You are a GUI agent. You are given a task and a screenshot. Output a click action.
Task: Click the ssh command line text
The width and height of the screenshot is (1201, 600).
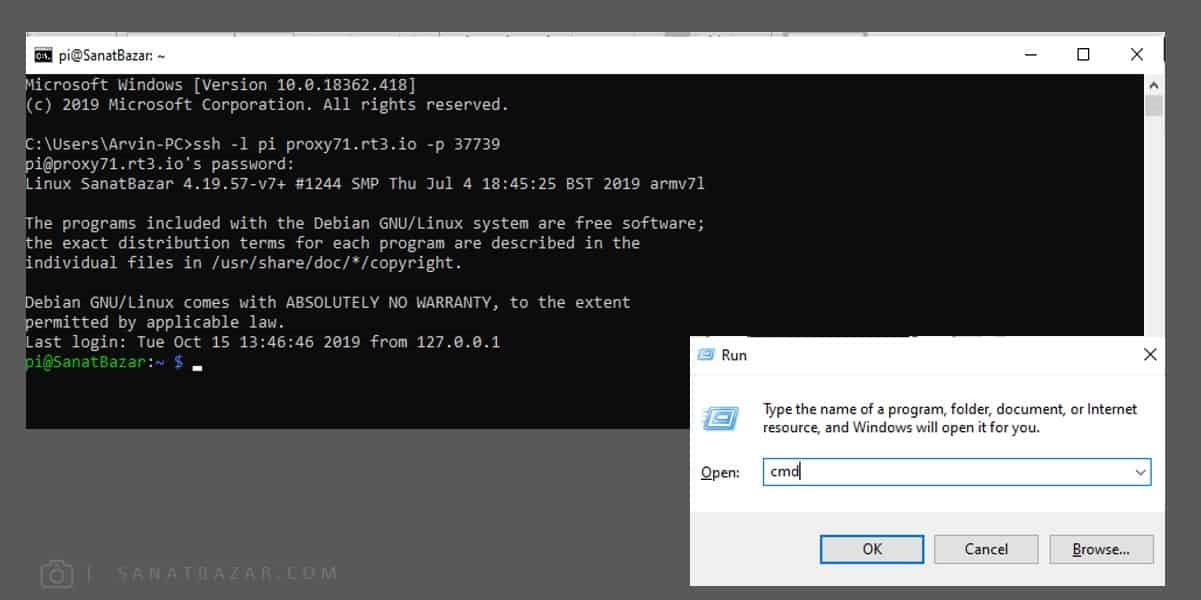click(262, 144)
